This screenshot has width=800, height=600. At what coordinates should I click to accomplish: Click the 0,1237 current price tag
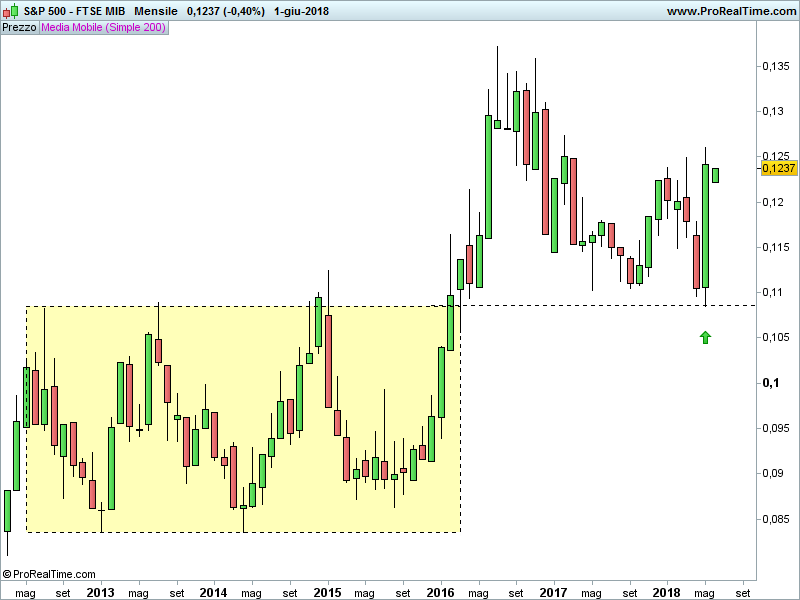click(x=779, y=168)
